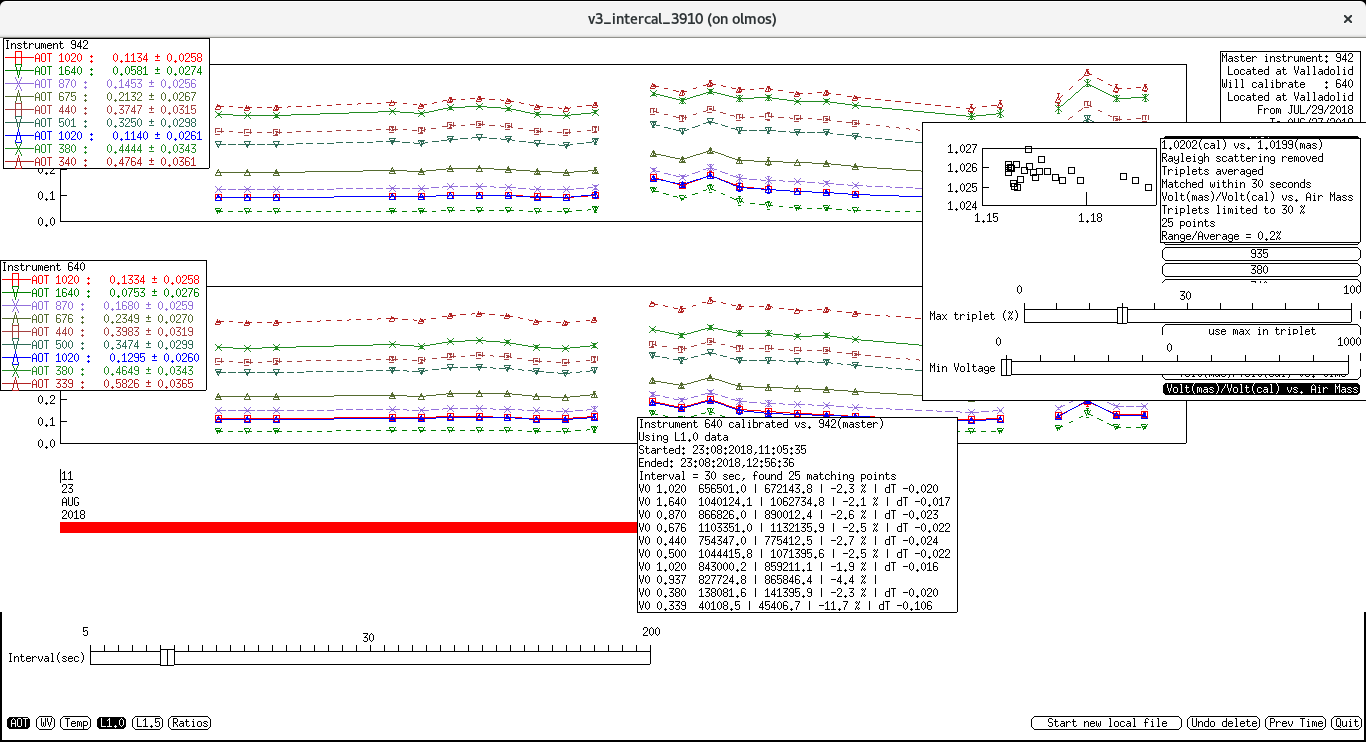Click square marker for Instrument 942 AOT 440
This screenshot has height=742, width=1366.
18,110
